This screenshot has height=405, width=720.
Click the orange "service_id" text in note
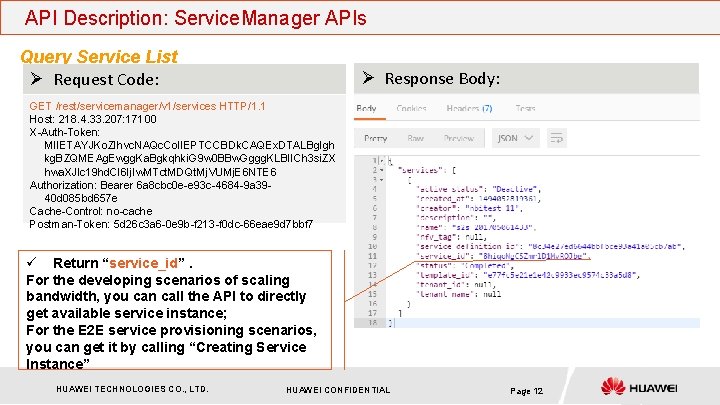pos(143,263)
